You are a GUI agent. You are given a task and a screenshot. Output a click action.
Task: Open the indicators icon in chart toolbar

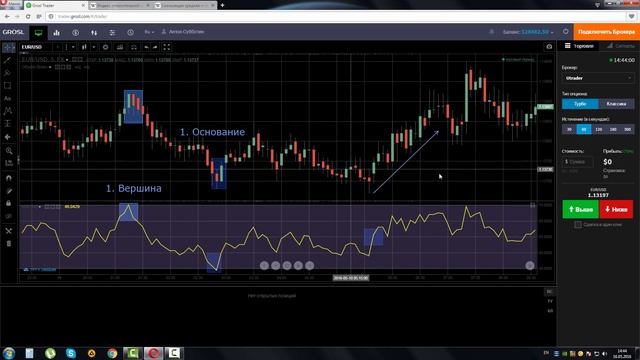point(120,47)
